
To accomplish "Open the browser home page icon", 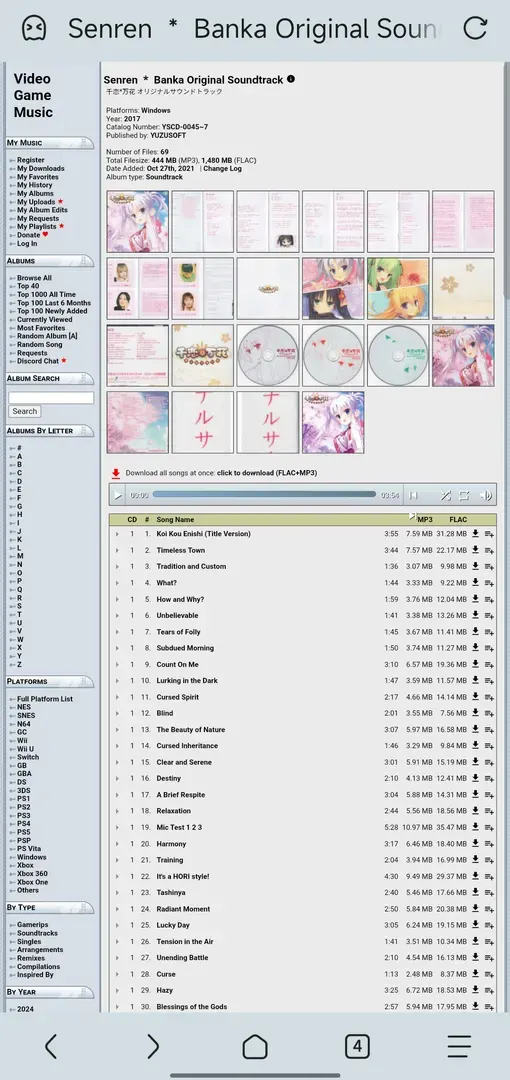I will coord(255,1046).
